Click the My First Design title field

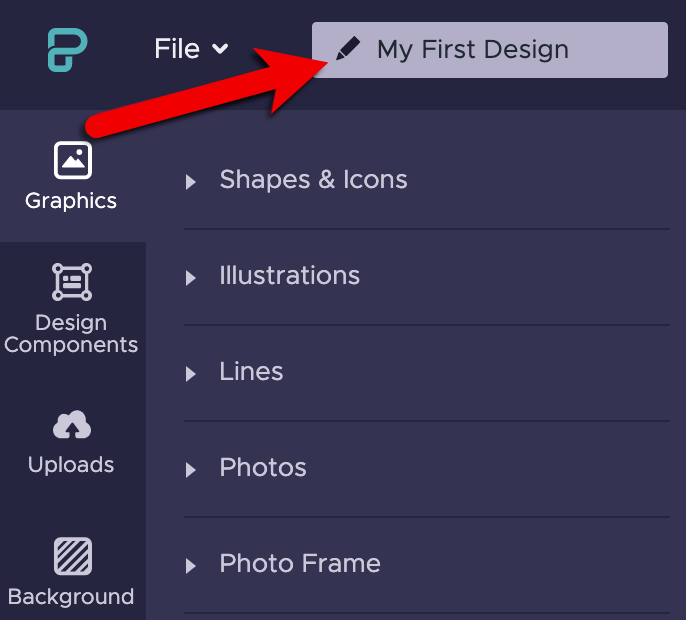(489, 50)
